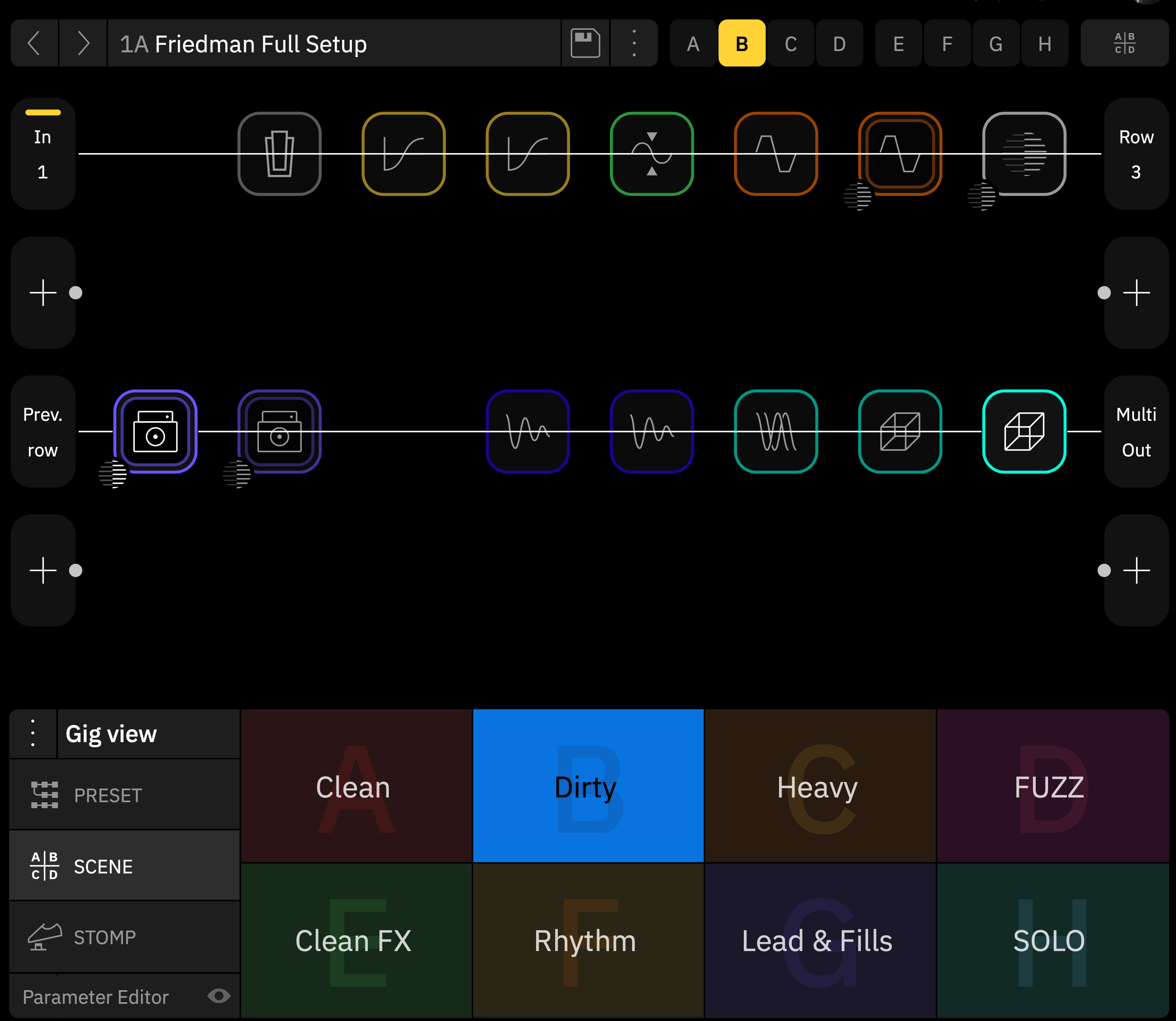Select scene A in top bar
Viewport: 1176px width, 1021px height.
693,43
